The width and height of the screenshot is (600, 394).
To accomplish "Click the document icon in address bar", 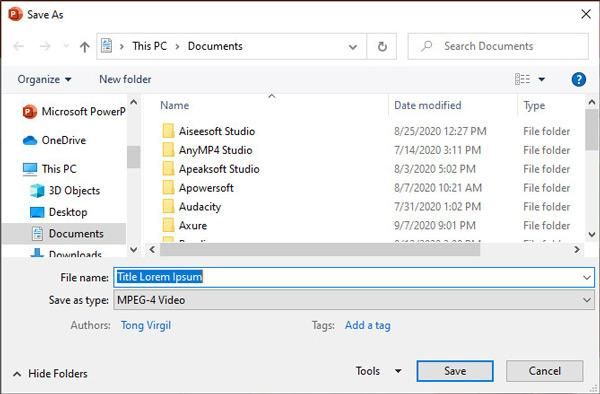I will click(106, 46).
